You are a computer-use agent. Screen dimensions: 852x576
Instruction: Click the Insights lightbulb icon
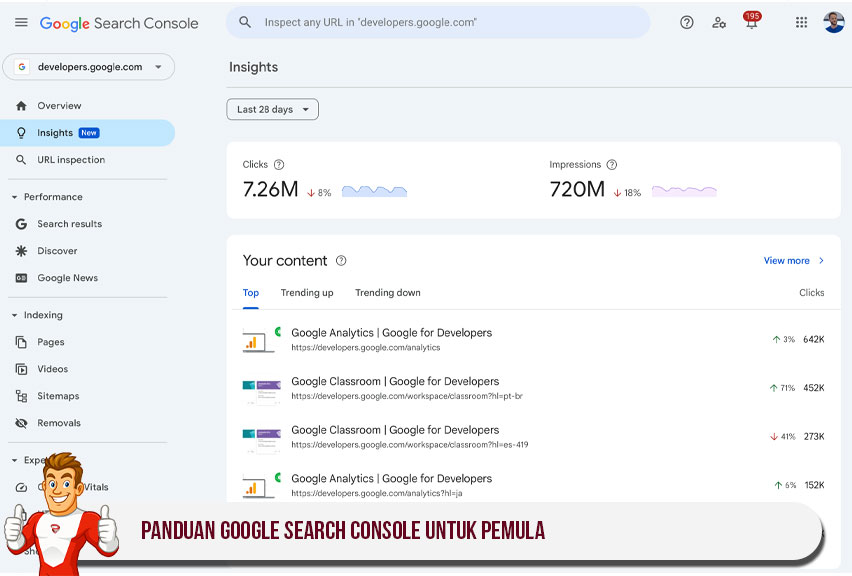point(21,133)
